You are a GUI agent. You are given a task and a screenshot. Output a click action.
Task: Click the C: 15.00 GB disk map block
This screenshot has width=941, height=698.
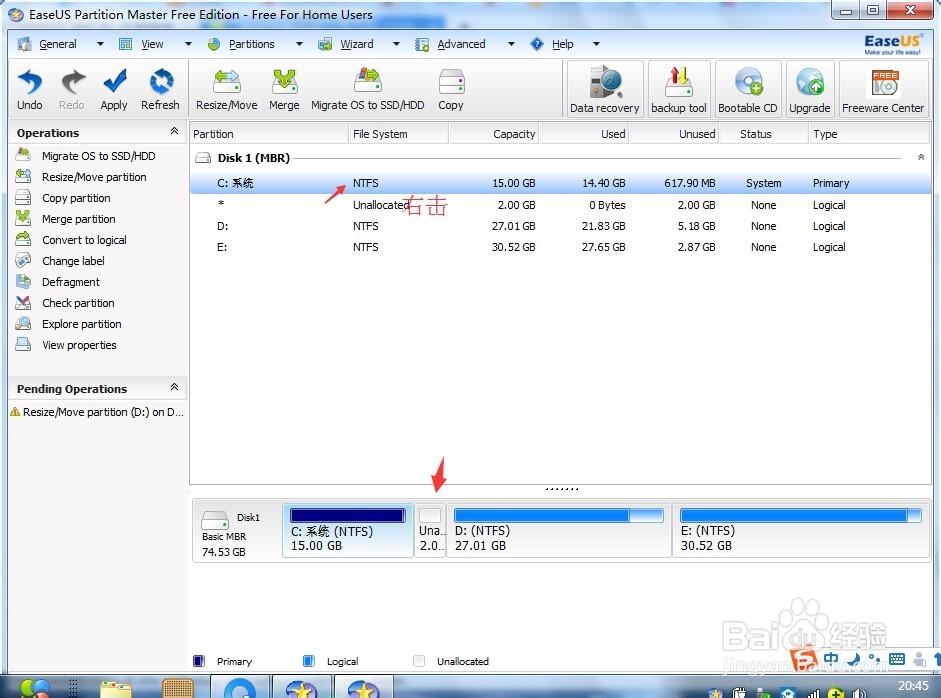(348, 531)
